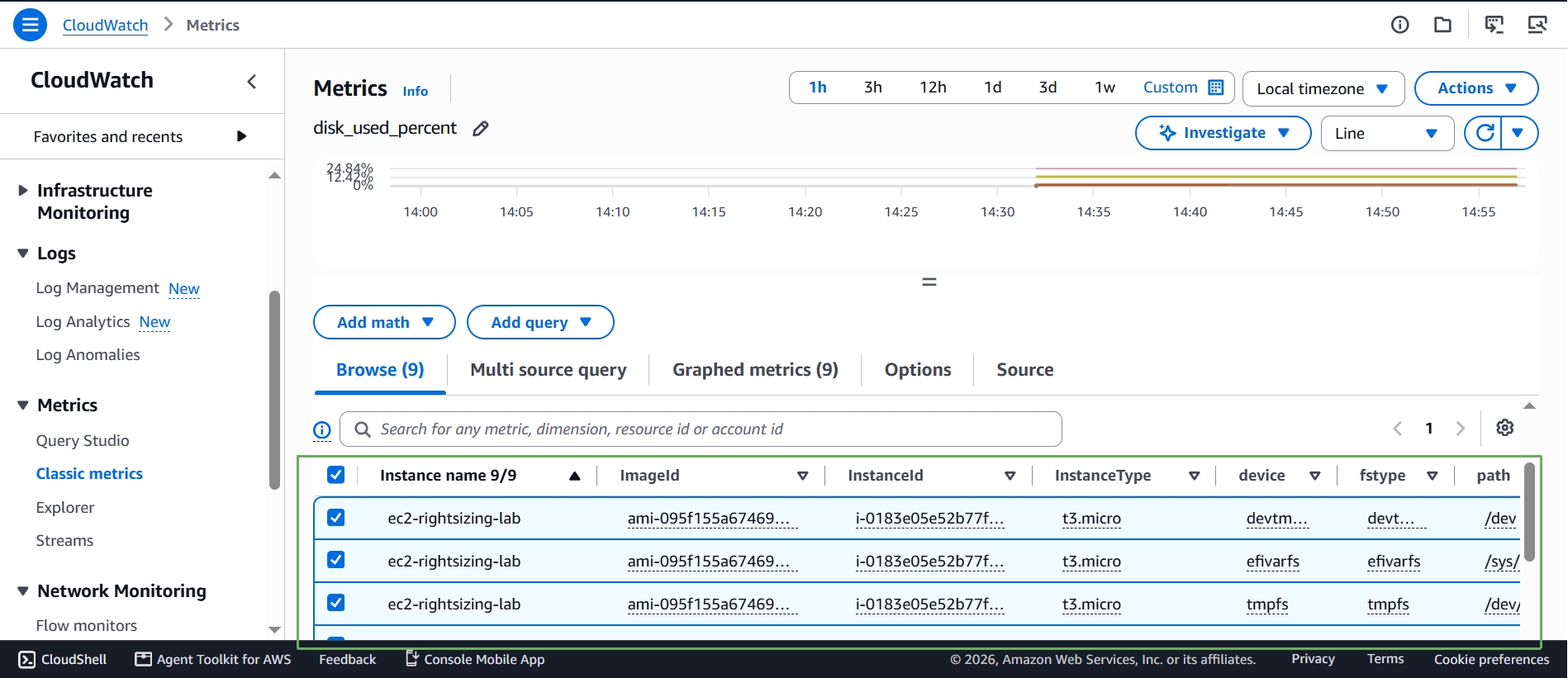Open the Options tab
Viewport: 1568px width, 678px height.
pos(918,370)
